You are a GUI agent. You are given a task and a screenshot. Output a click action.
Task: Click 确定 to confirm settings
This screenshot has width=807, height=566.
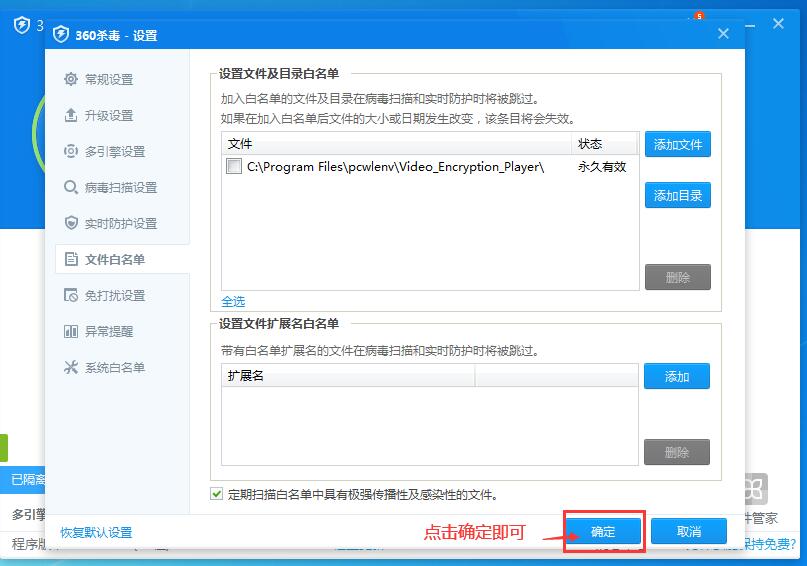pos(604,531)
